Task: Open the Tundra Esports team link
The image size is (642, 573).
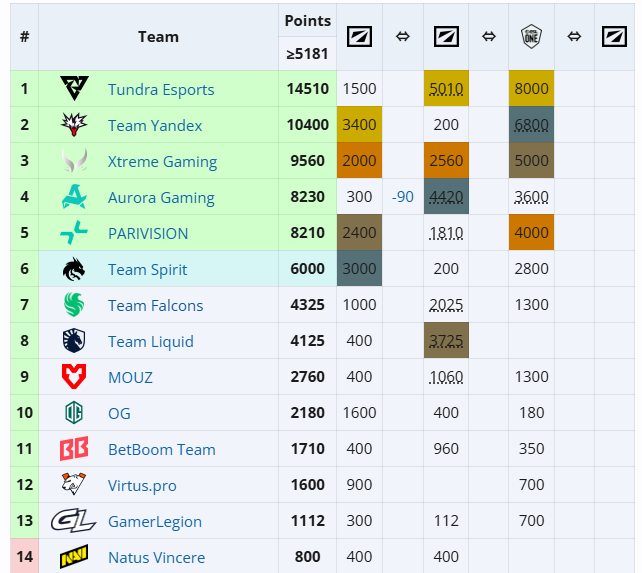Action: point(161,89)
